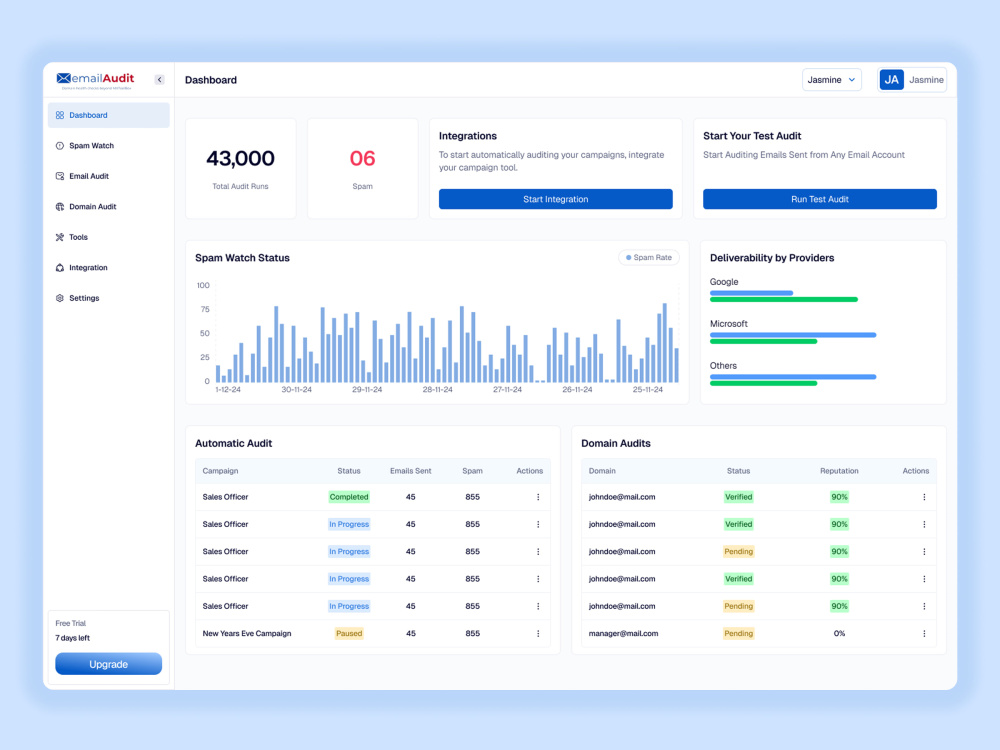Click the Run Test Audit button
Image resolution: width=1000 pixels, height=750 pixels.
point(820,199)
